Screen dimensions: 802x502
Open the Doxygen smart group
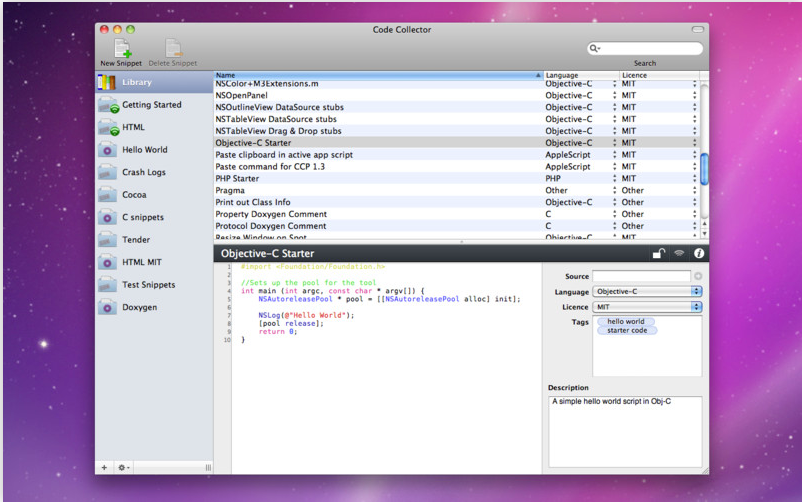(x=154, y=307)
